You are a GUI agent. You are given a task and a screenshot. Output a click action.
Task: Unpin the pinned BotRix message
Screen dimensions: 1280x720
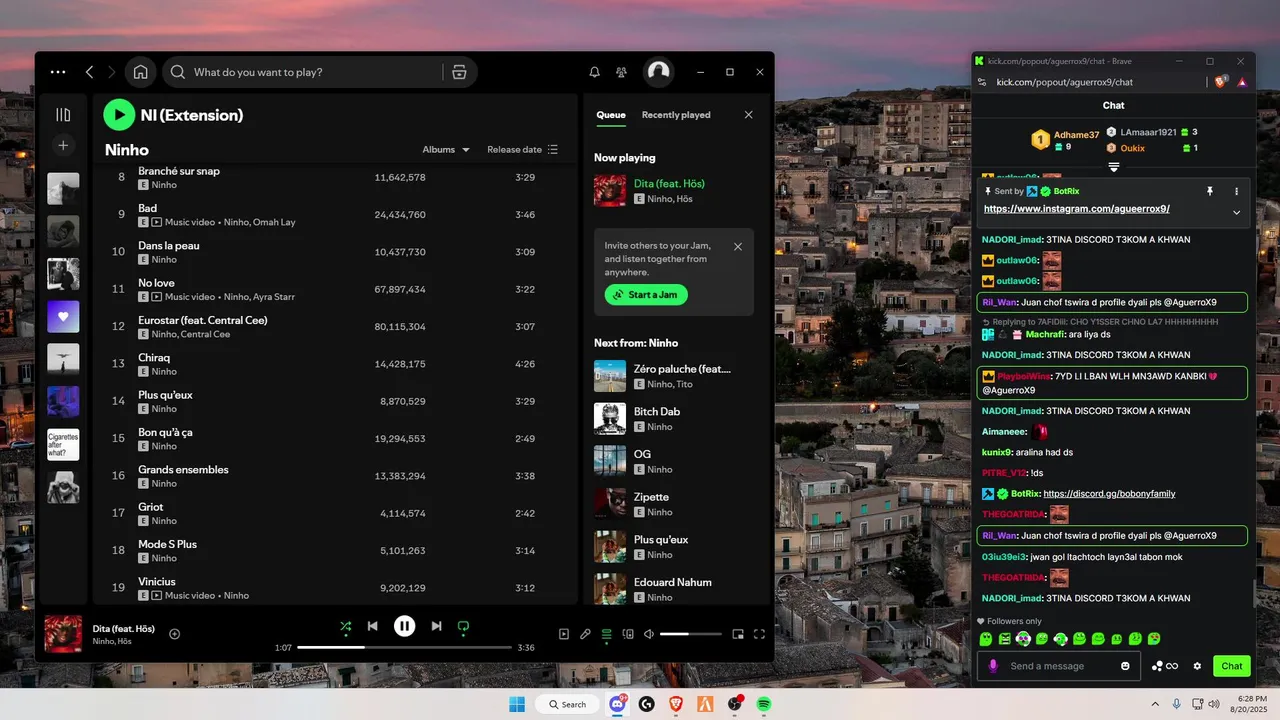tap(1209, 191)
